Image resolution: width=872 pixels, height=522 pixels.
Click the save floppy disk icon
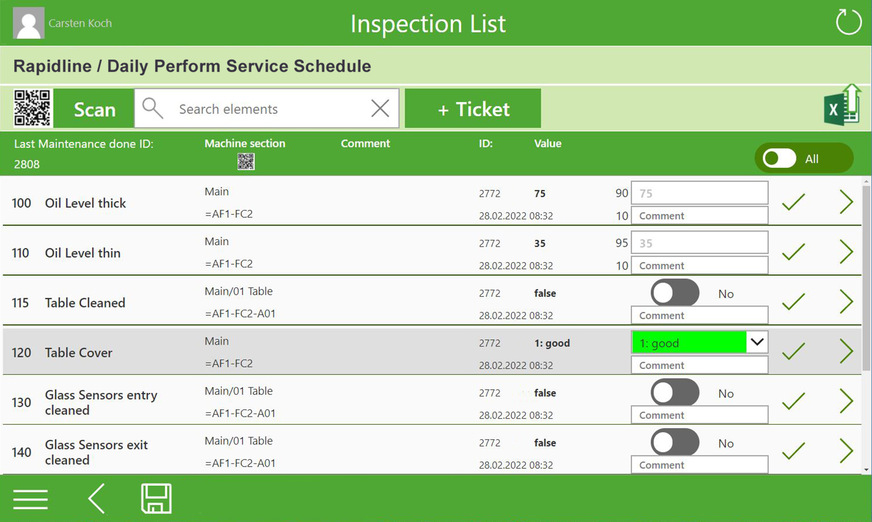tap(156, 498)
